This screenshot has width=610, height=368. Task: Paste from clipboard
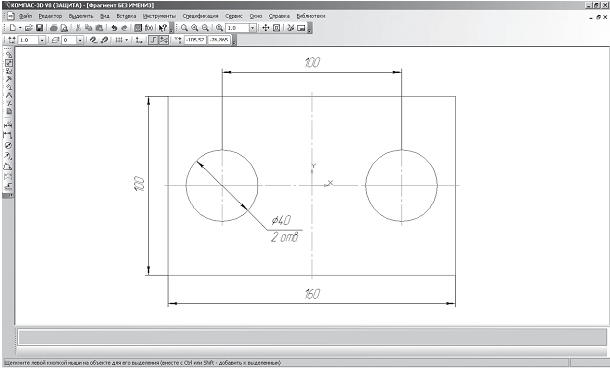(99, 28)
